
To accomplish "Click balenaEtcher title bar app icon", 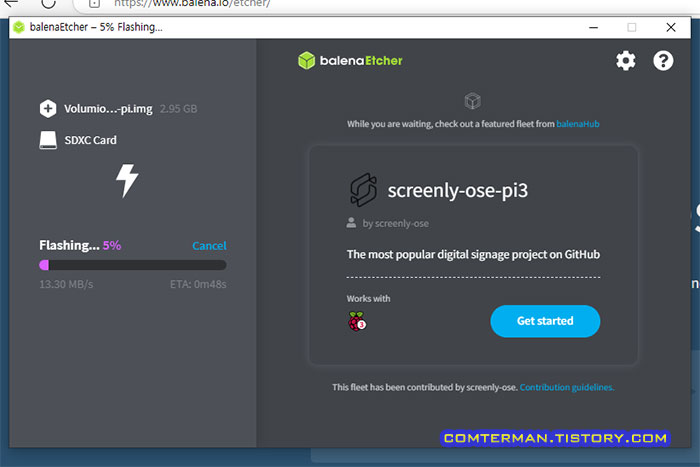I will click(x=19, y=27).
